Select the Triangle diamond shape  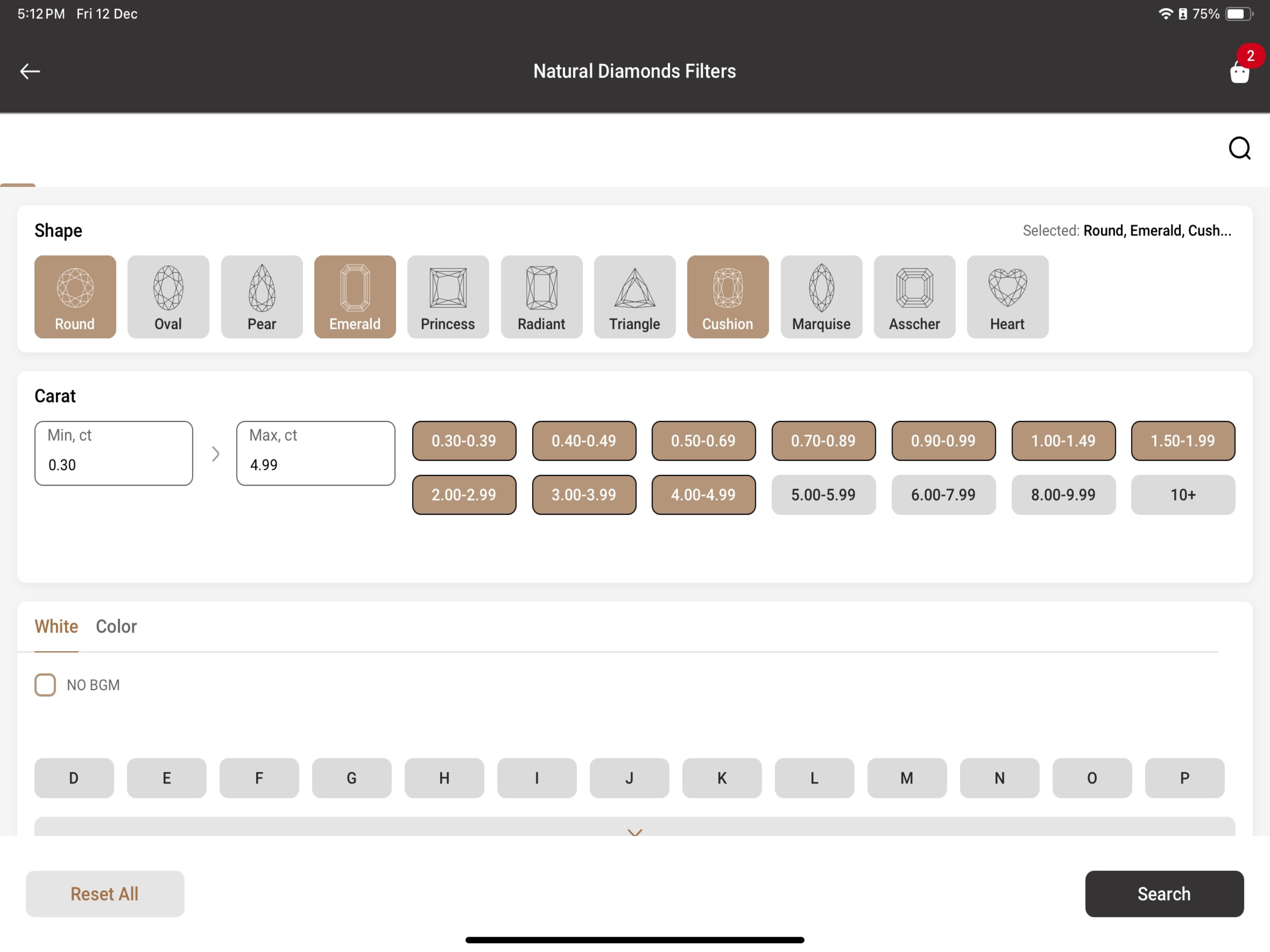(635, 296)
